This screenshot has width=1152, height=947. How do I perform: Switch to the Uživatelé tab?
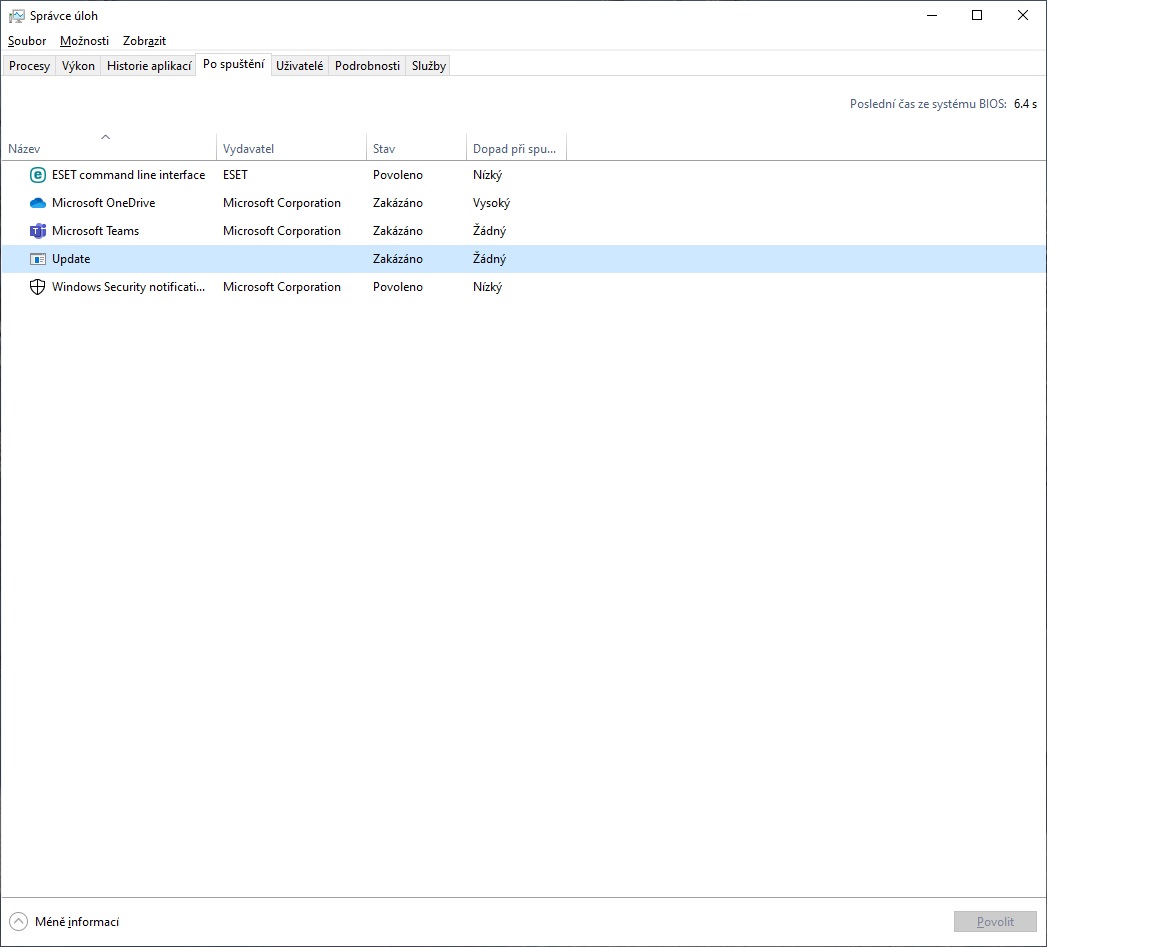[x=300, y=65]
